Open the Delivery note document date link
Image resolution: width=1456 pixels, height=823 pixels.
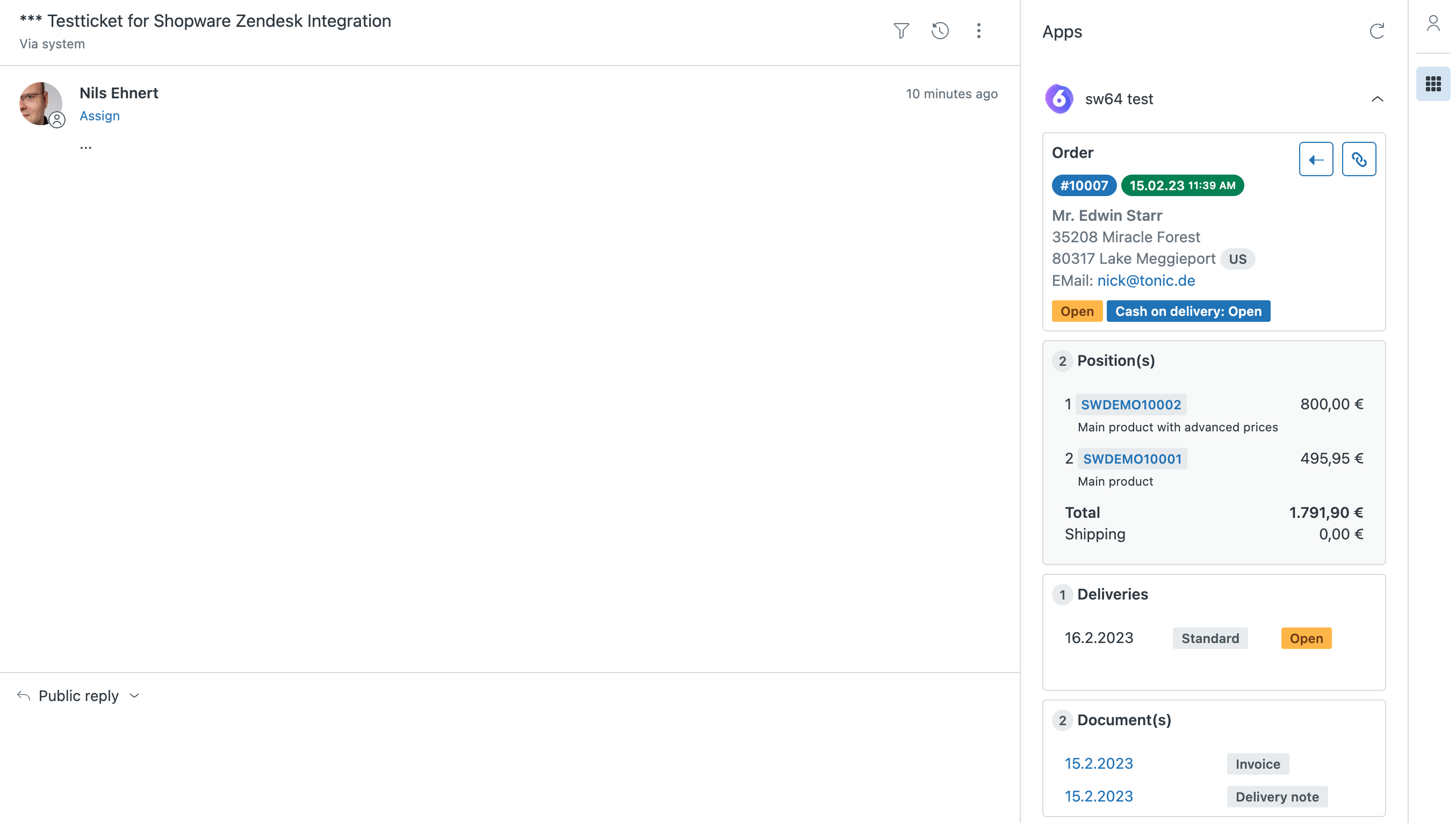1099,797
